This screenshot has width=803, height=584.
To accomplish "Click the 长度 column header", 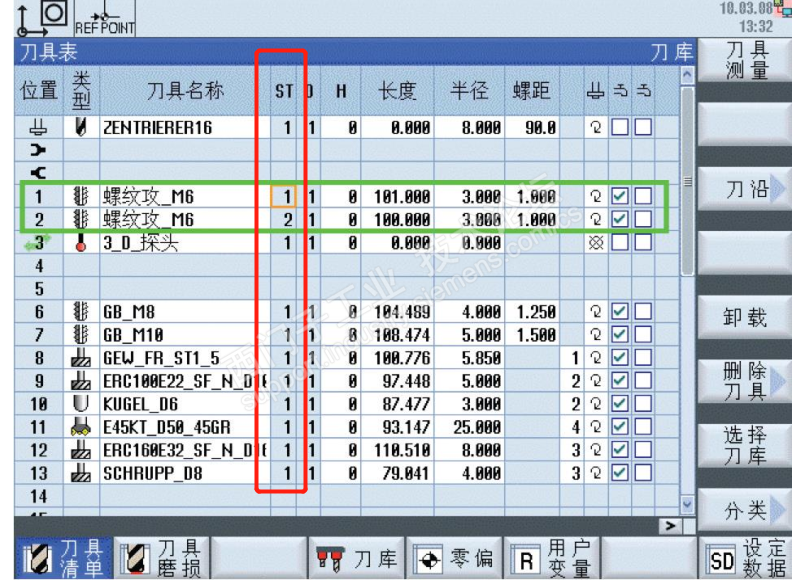I will coord(397,91).
